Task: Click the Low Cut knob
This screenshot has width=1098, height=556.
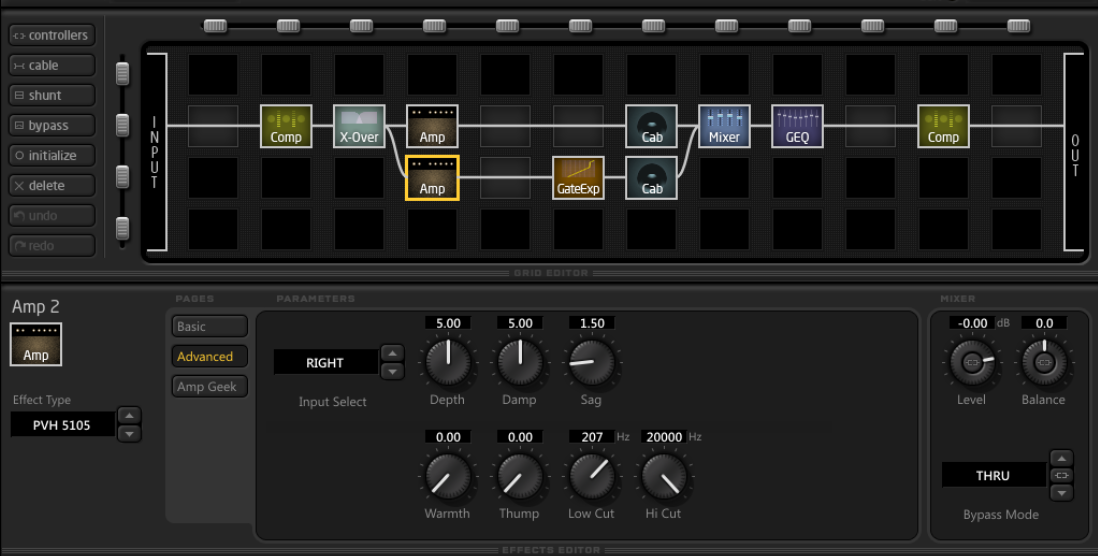Action: pos(592,476)
